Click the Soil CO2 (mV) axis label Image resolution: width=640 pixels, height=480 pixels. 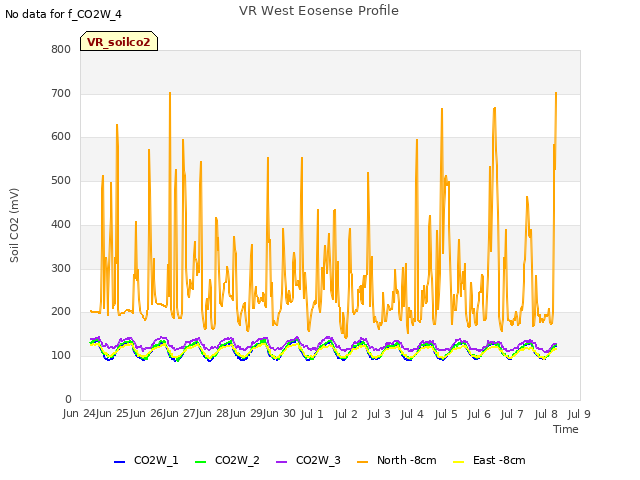14,225
